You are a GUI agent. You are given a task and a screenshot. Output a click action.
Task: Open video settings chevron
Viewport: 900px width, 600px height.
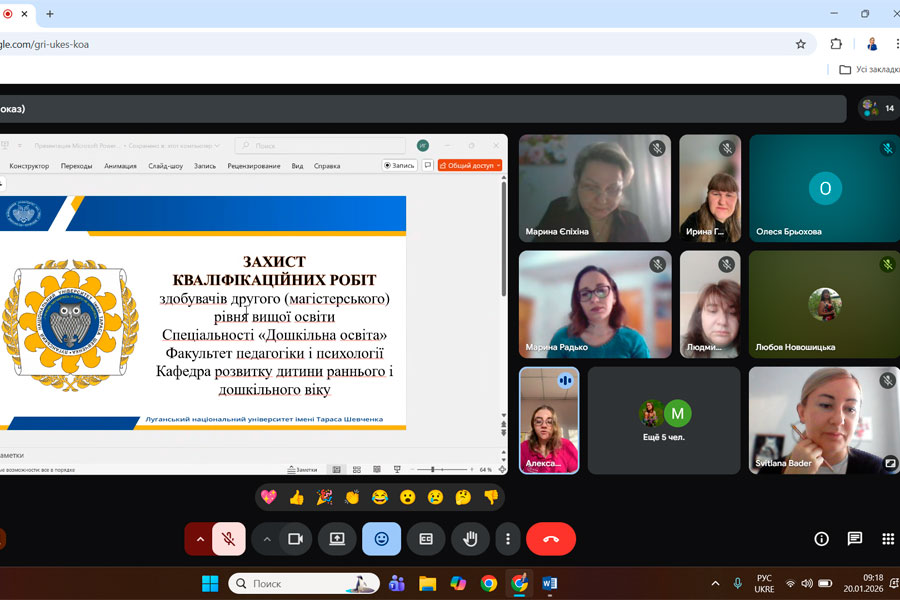tap(267, 539)
